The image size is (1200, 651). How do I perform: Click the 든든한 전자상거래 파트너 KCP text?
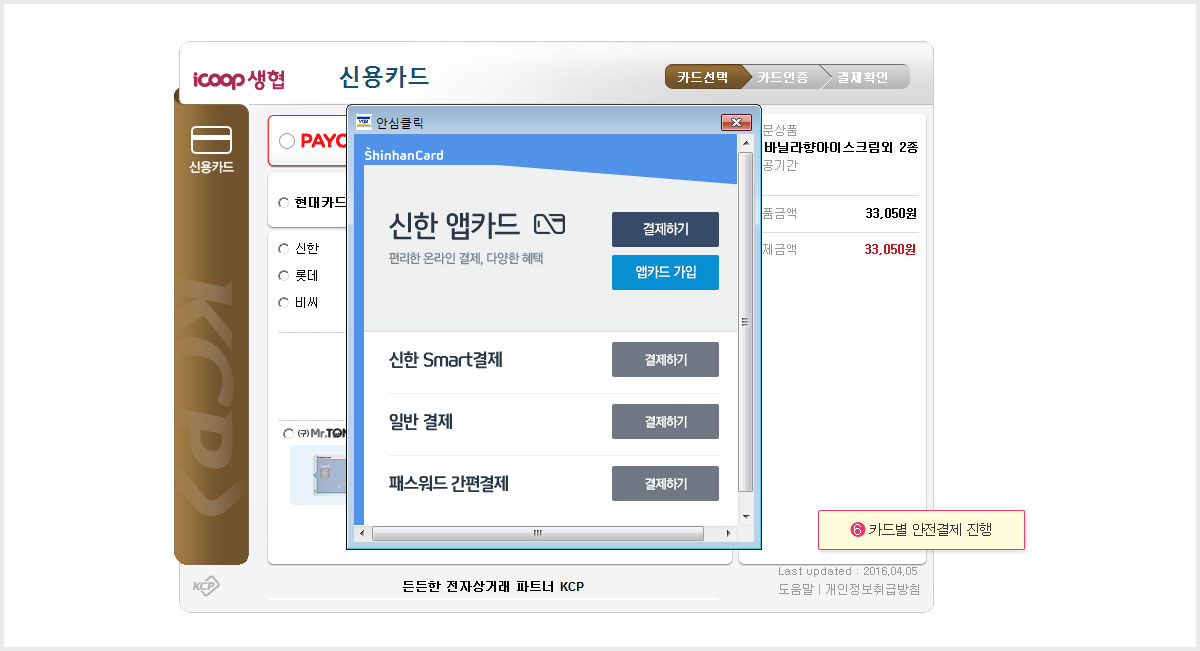point(493,587)
